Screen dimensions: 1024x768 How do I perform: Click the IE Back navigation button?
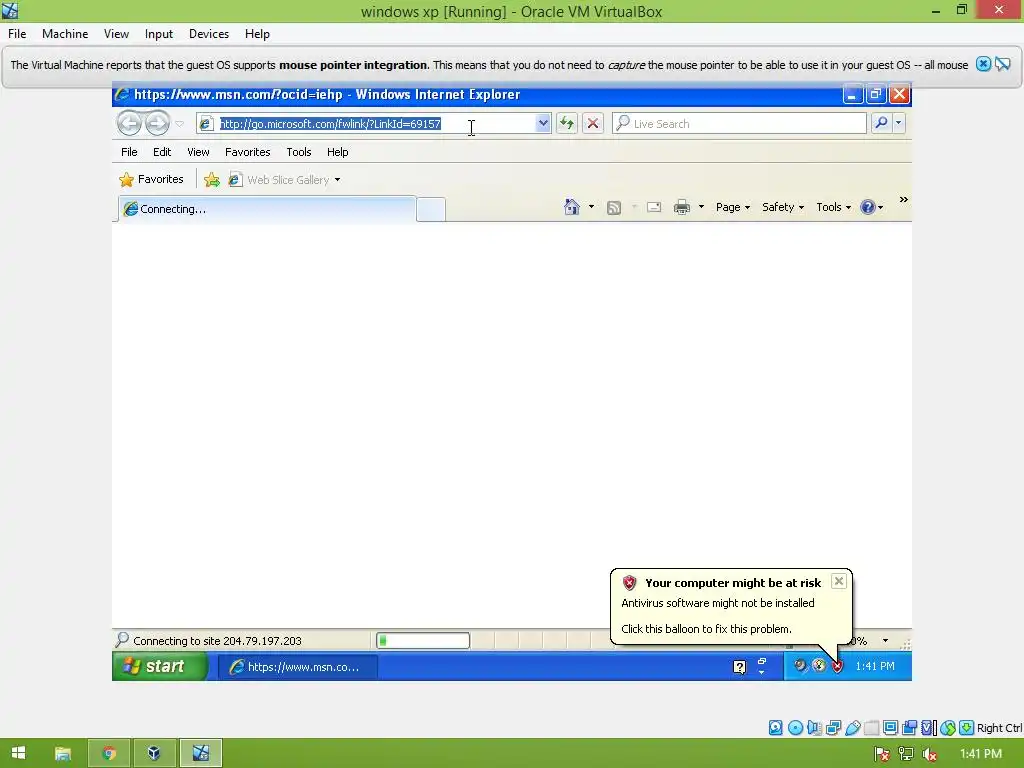[129, 123]
